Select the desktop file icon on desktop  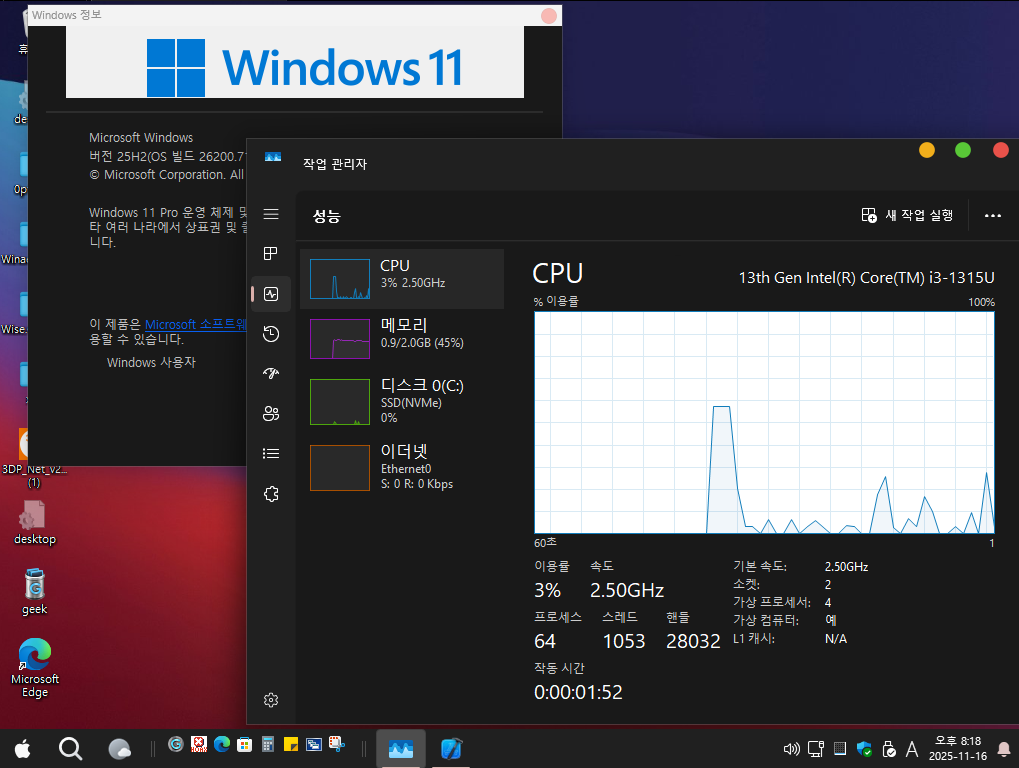pos(34,522)
